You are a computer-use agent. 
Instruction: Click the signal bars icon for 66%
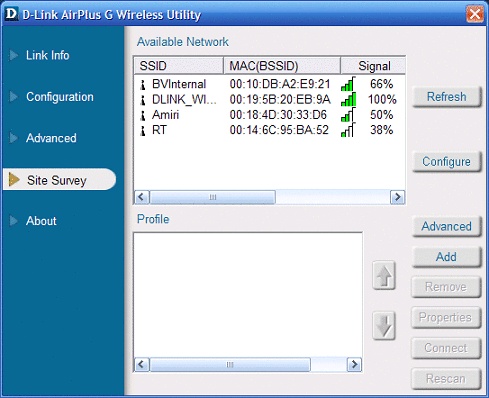click(348, 84)
